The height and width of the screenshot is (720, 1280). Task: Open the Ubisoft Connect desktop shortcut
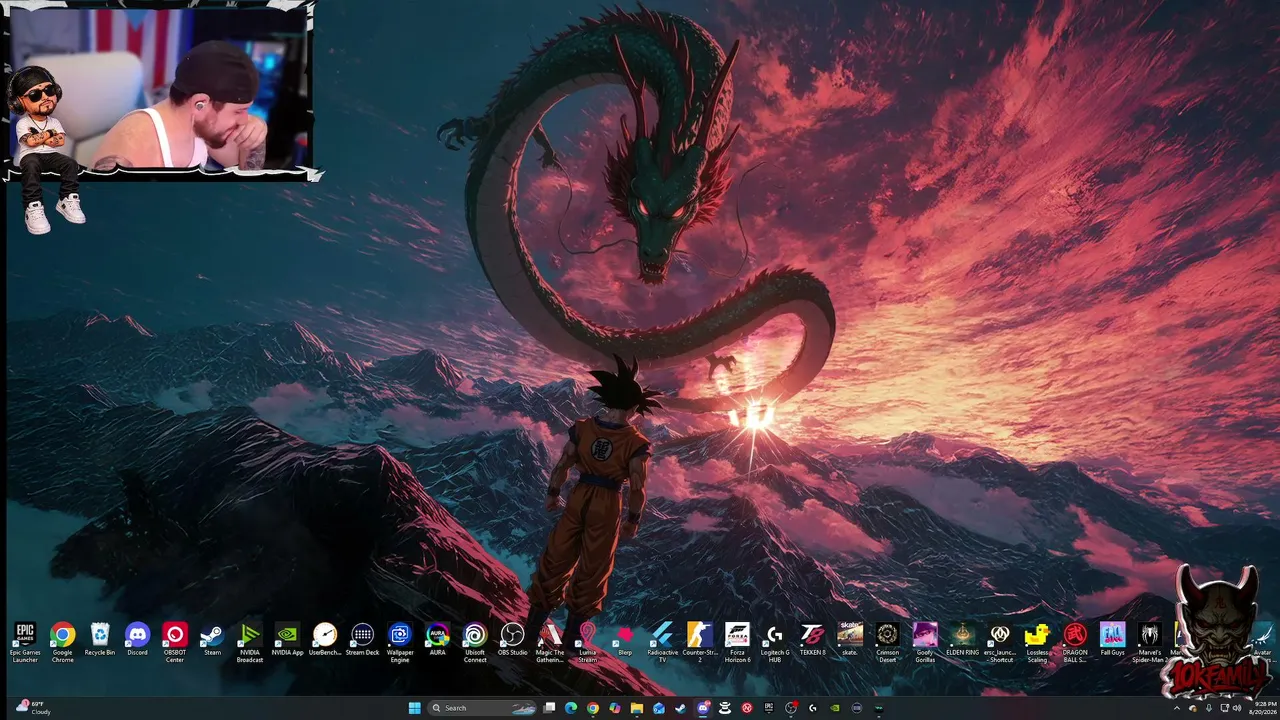(475, 641)
